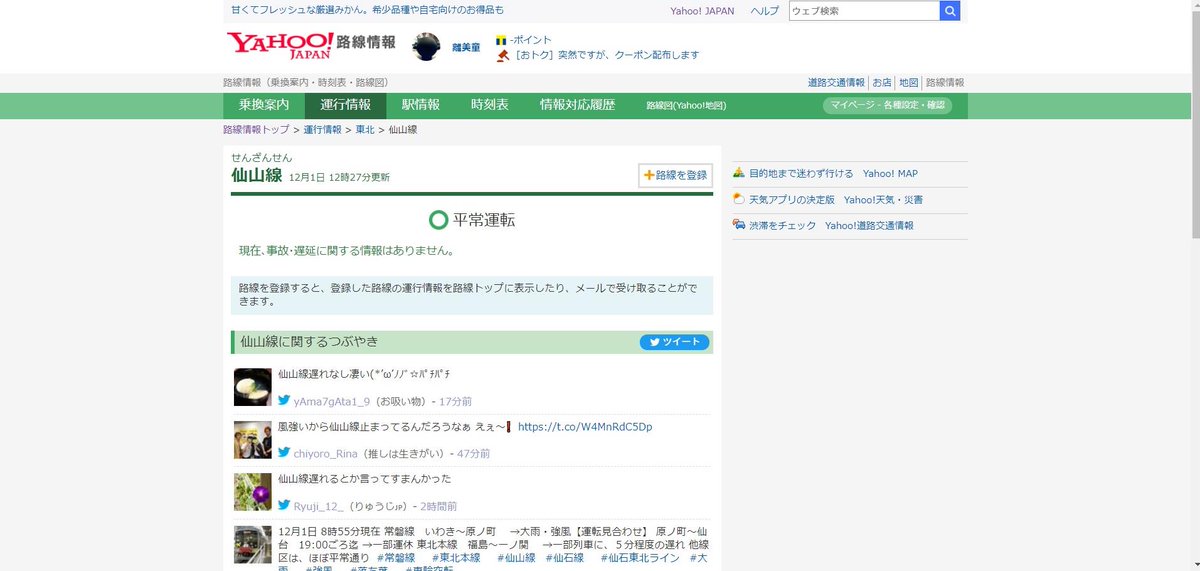Click the 路線を登録 button
Image resolution: width=1200 pixels, height=571 pixels.
click(x=676, y=175)
